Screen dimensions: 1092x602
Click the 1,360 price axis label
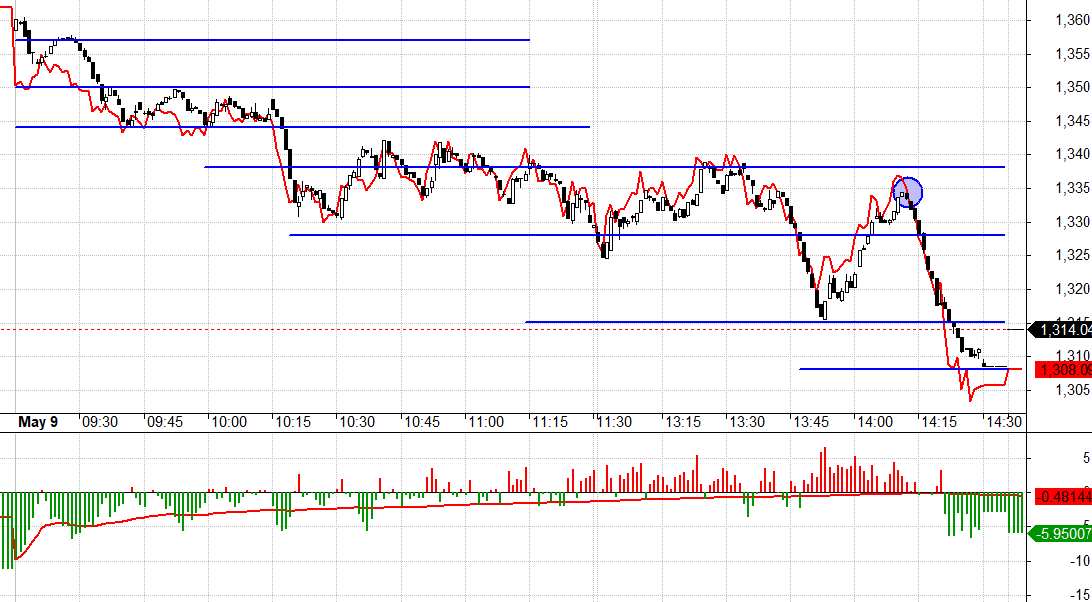point(1072,19)
